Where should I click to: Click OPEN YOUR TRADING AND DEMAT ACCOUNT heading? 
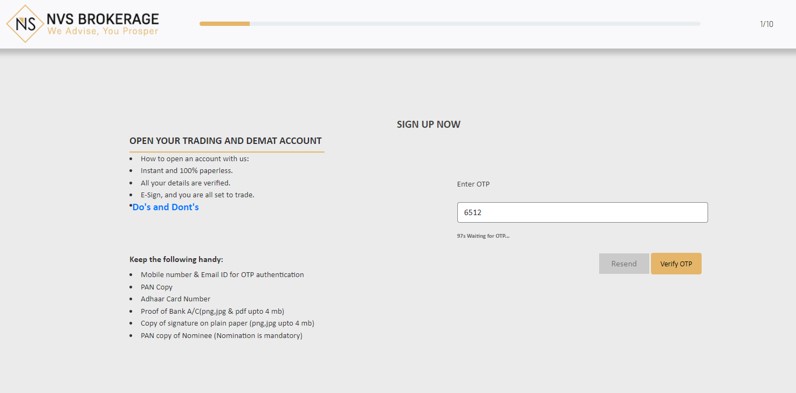pos(225,141)
